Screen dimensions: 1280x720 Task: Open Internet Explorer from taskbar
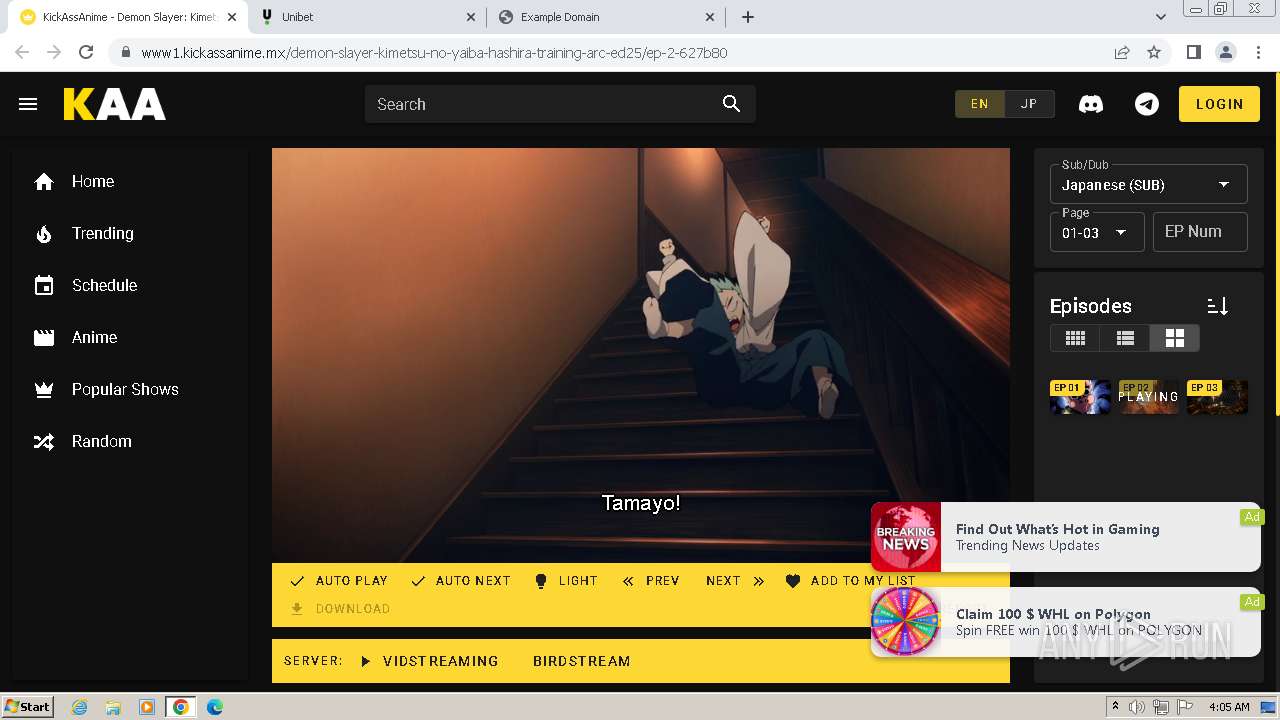click(79, 707)
